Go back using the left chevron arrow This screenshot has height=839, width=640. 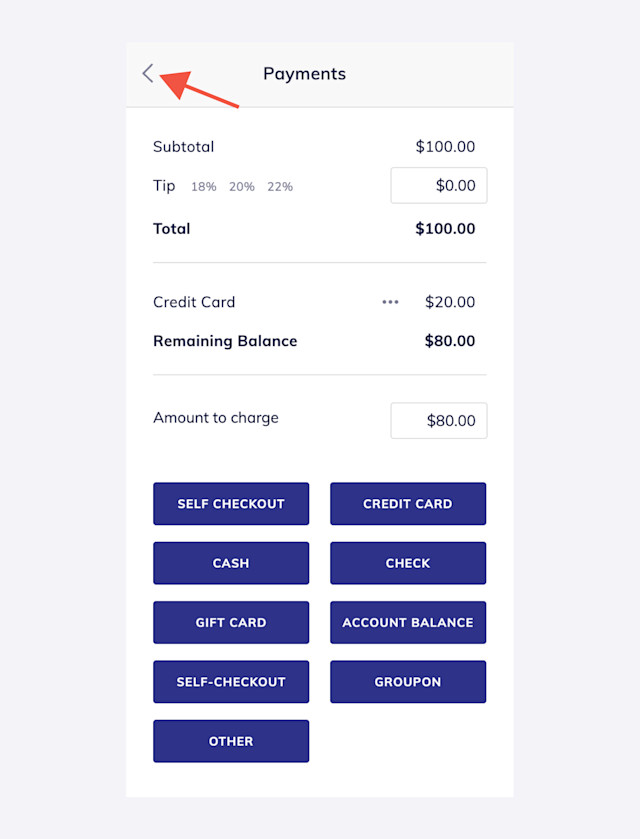click(148, 73)
